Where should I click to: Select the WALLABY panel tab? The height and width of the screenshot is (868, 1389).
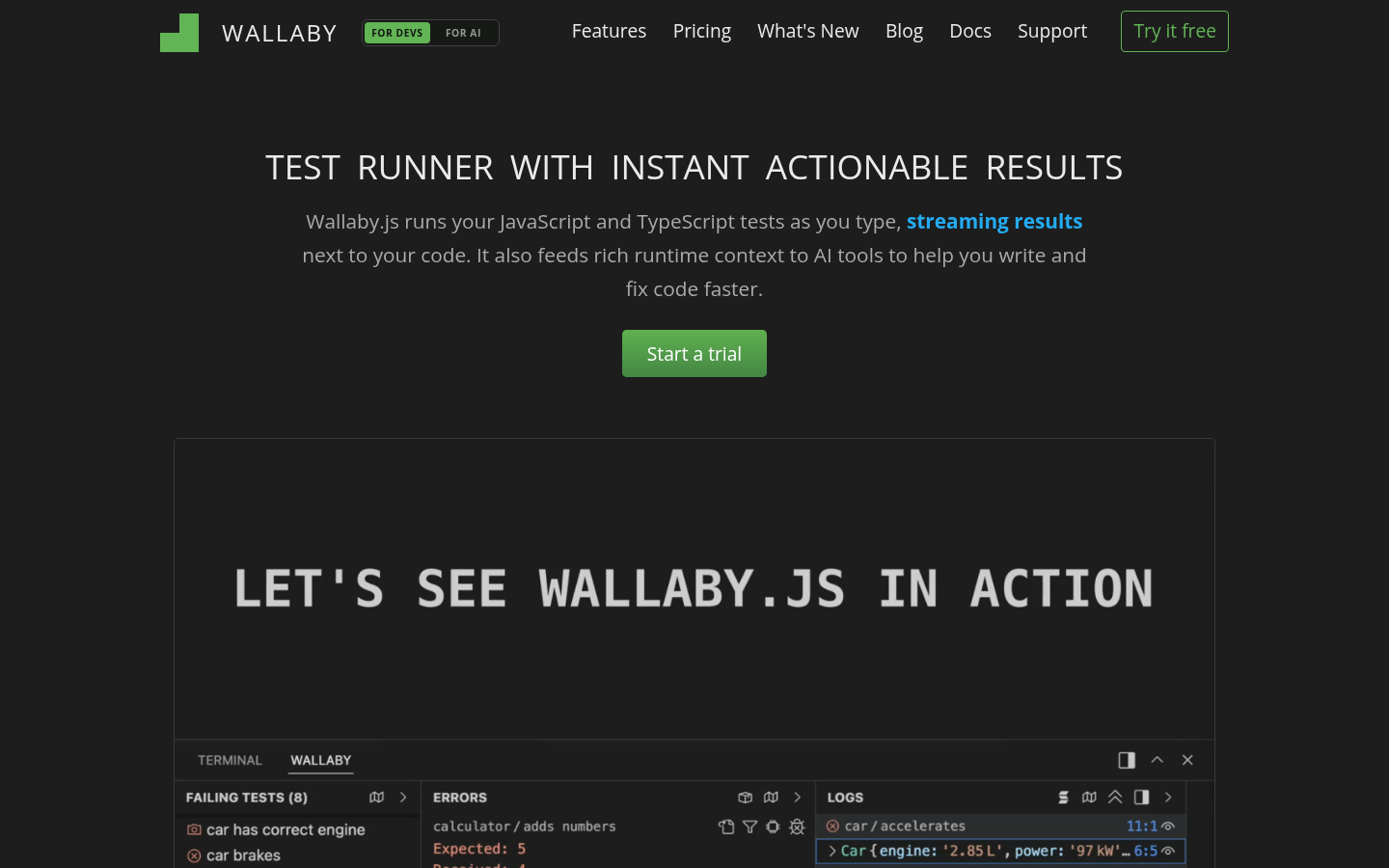[x=321, y=760]
